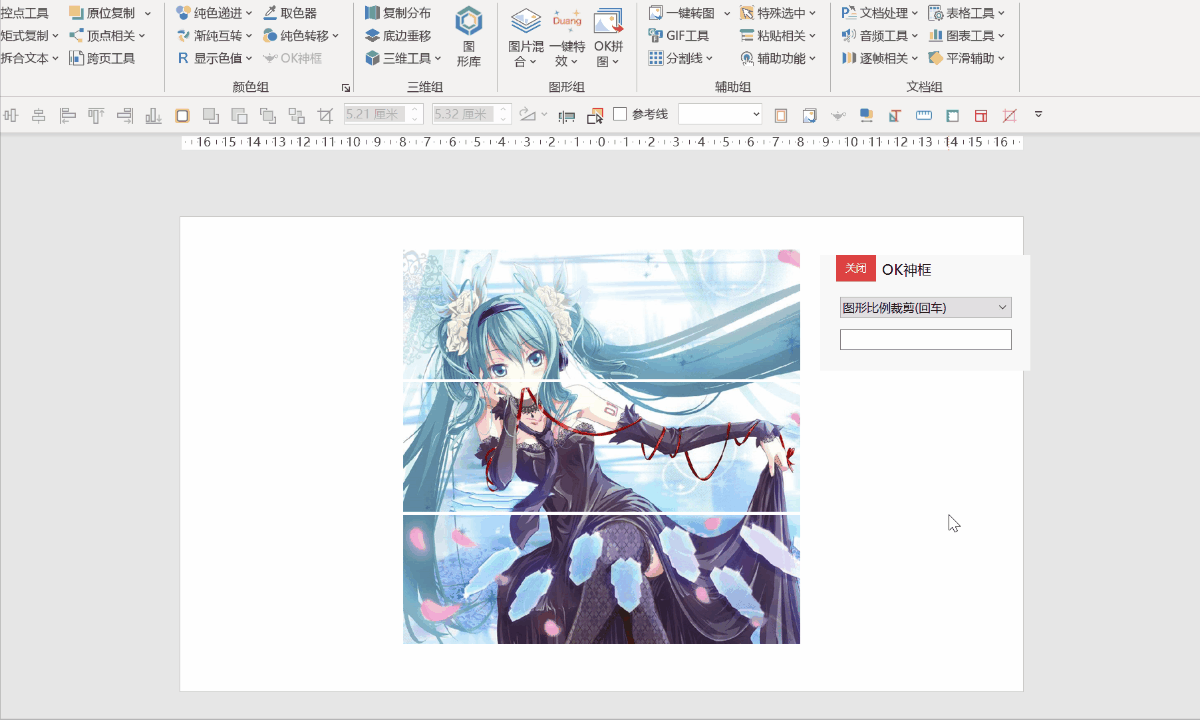Click the orange-outlined shape outline icon

click(x=182, y=115)
